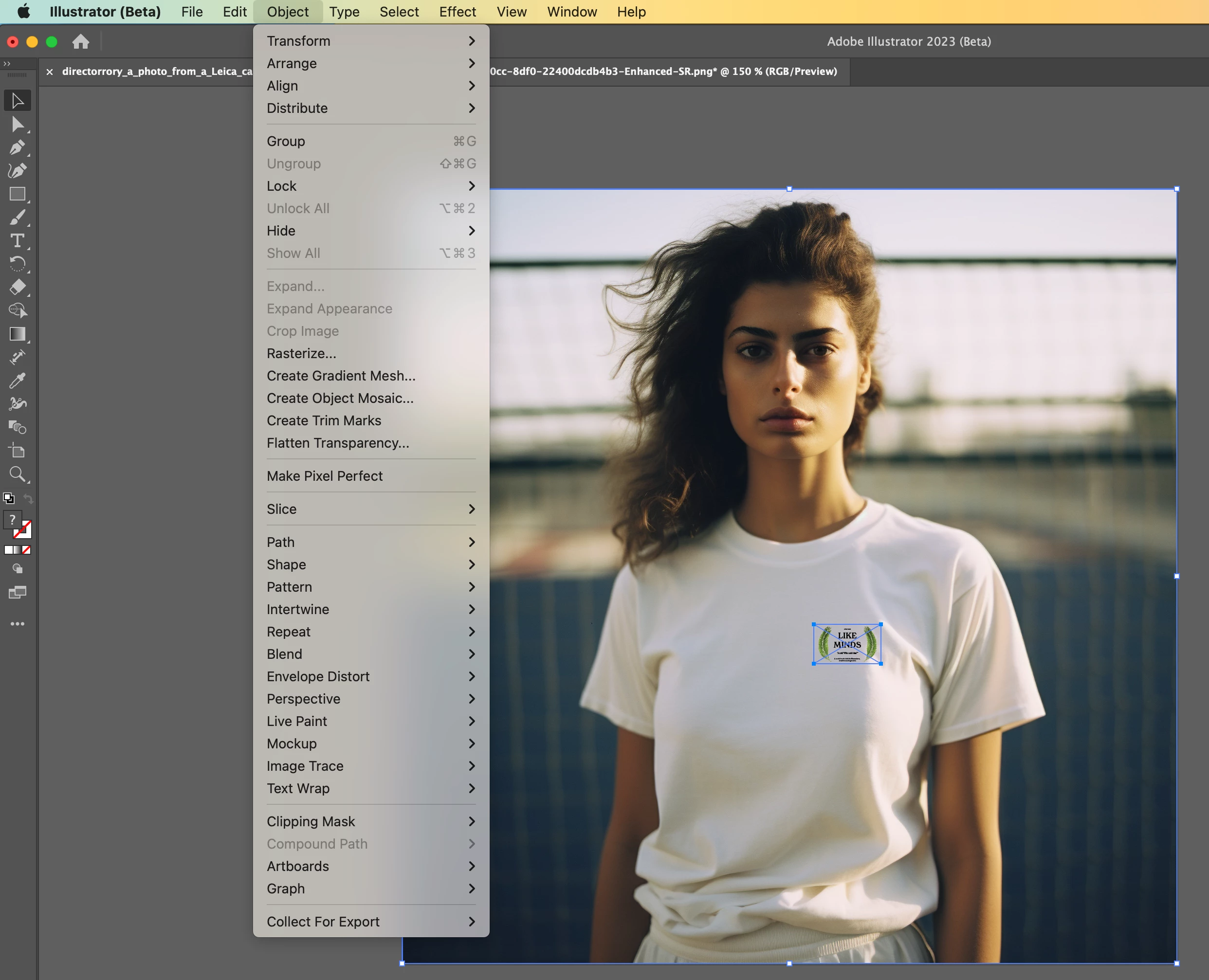Select the Pen tool

17,147
